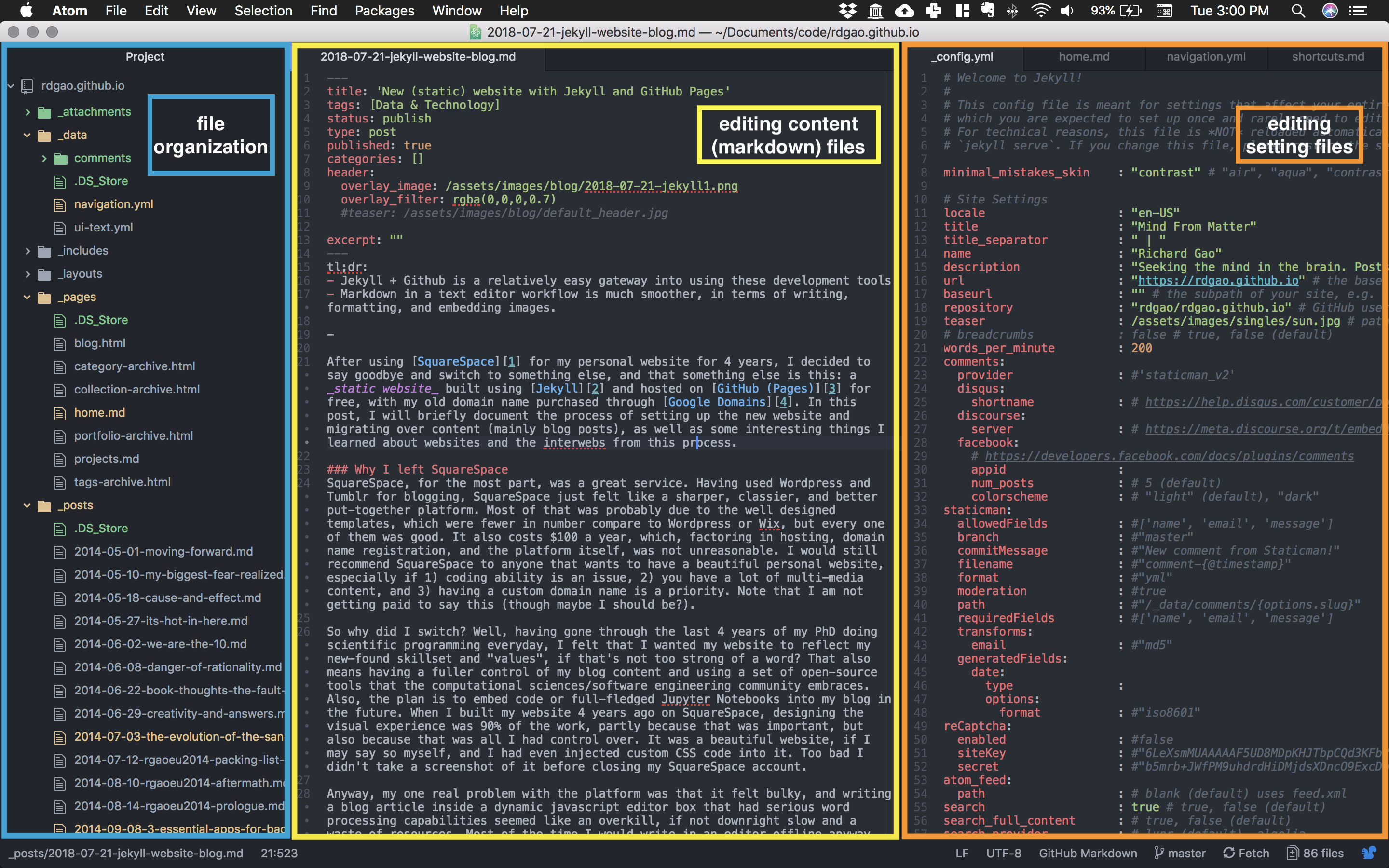Click the file icon in window title bar
This screenshot has height=868, width=1389.
click(x=475, y=32)
